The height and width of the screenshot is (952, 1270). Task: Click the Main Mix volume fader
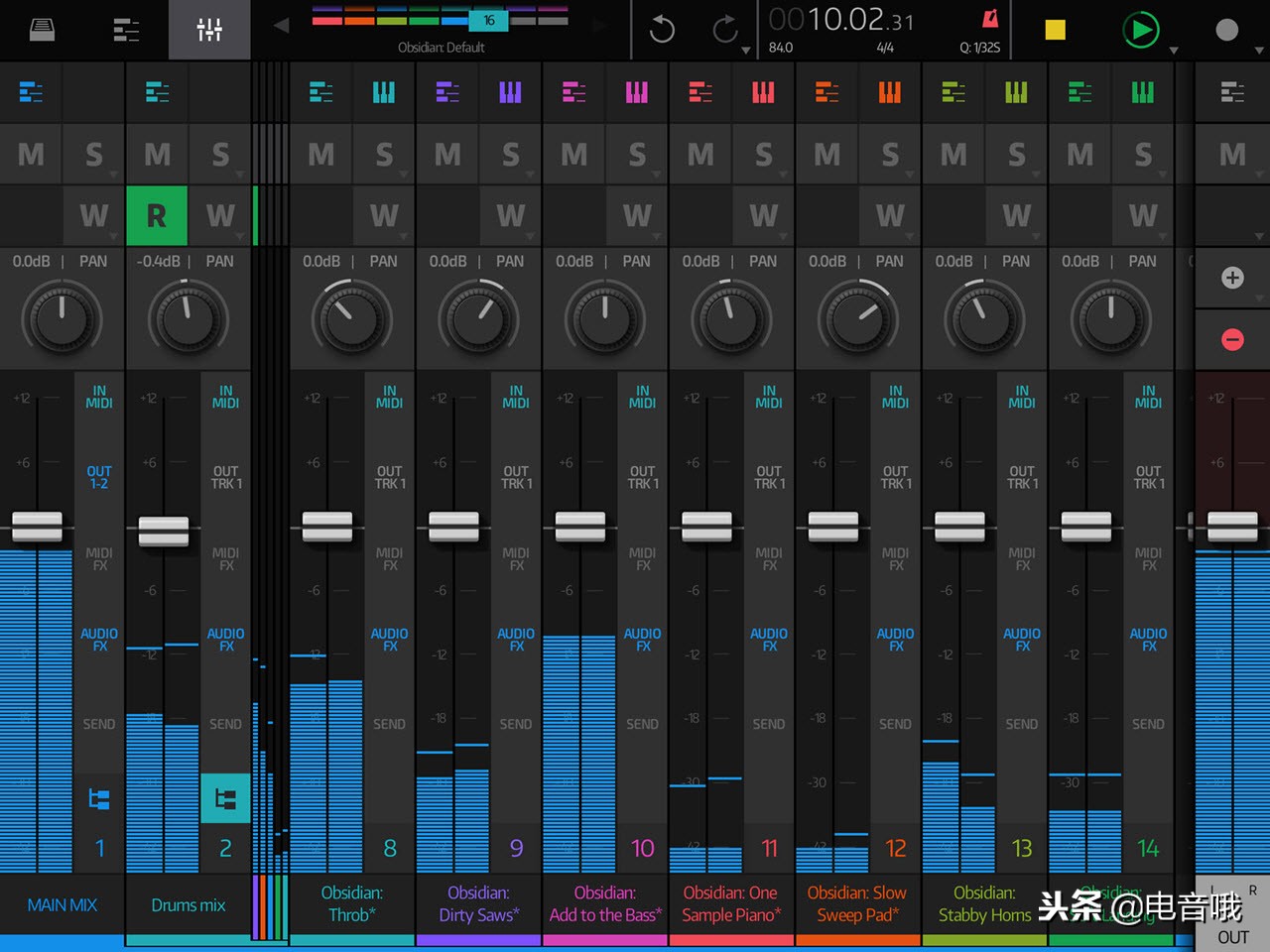[37, 526]
